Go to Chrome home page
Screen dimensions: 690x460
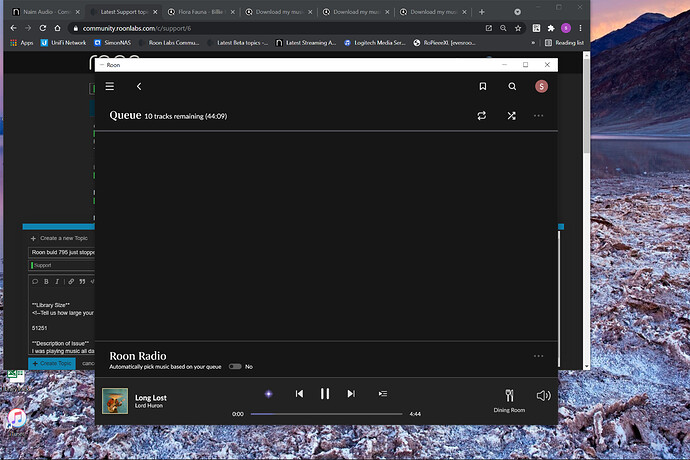[57, 28]
